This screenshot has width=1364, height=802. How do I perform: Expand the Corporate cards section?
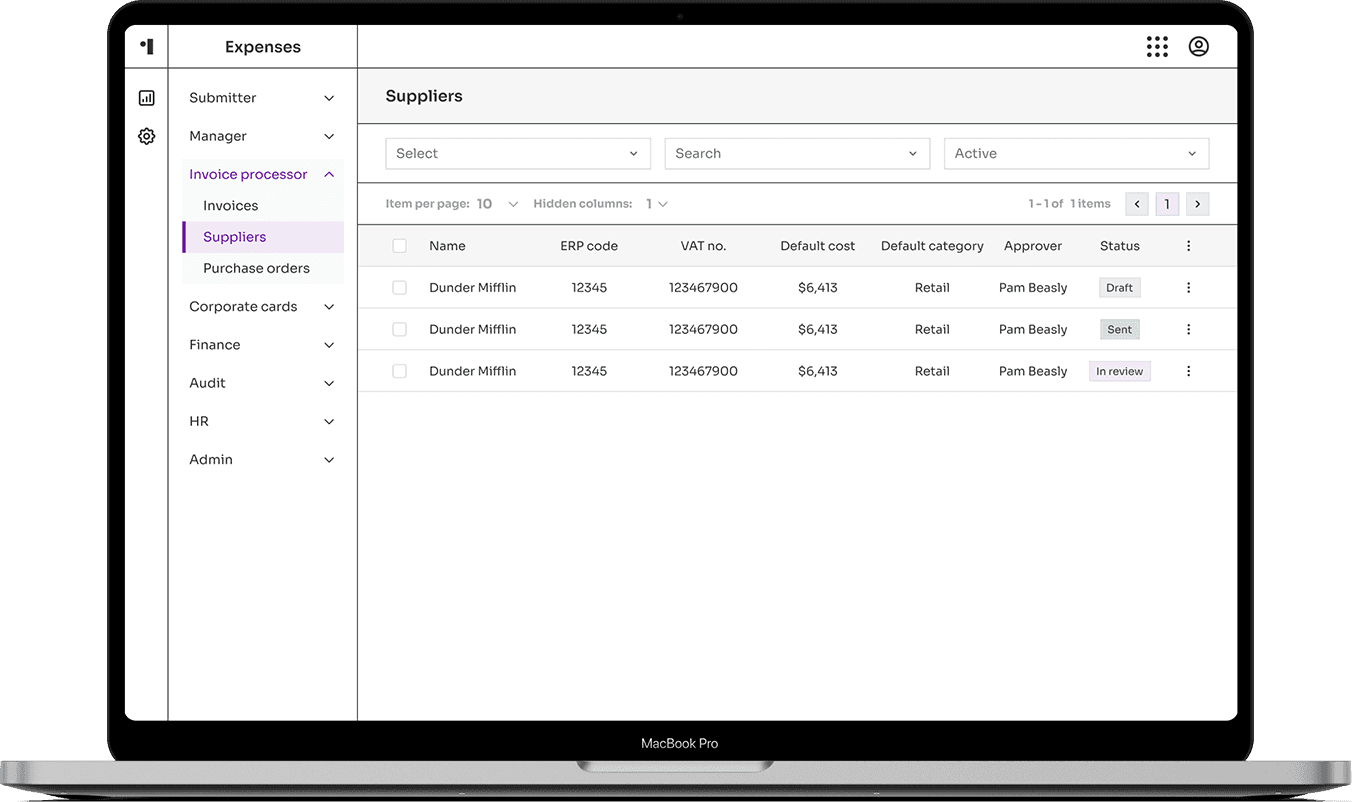coord(263,307)
